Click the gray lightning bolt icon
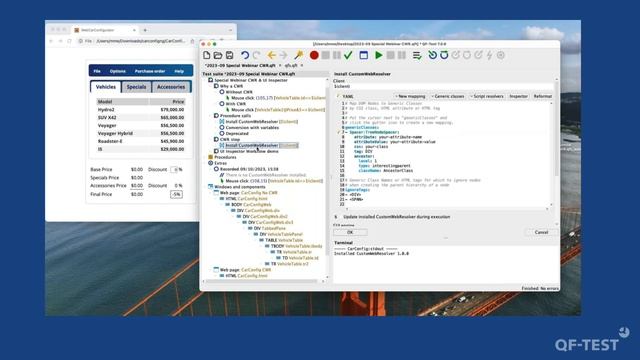The height and width of the screenshot is (360, 640). pos(489,55)
